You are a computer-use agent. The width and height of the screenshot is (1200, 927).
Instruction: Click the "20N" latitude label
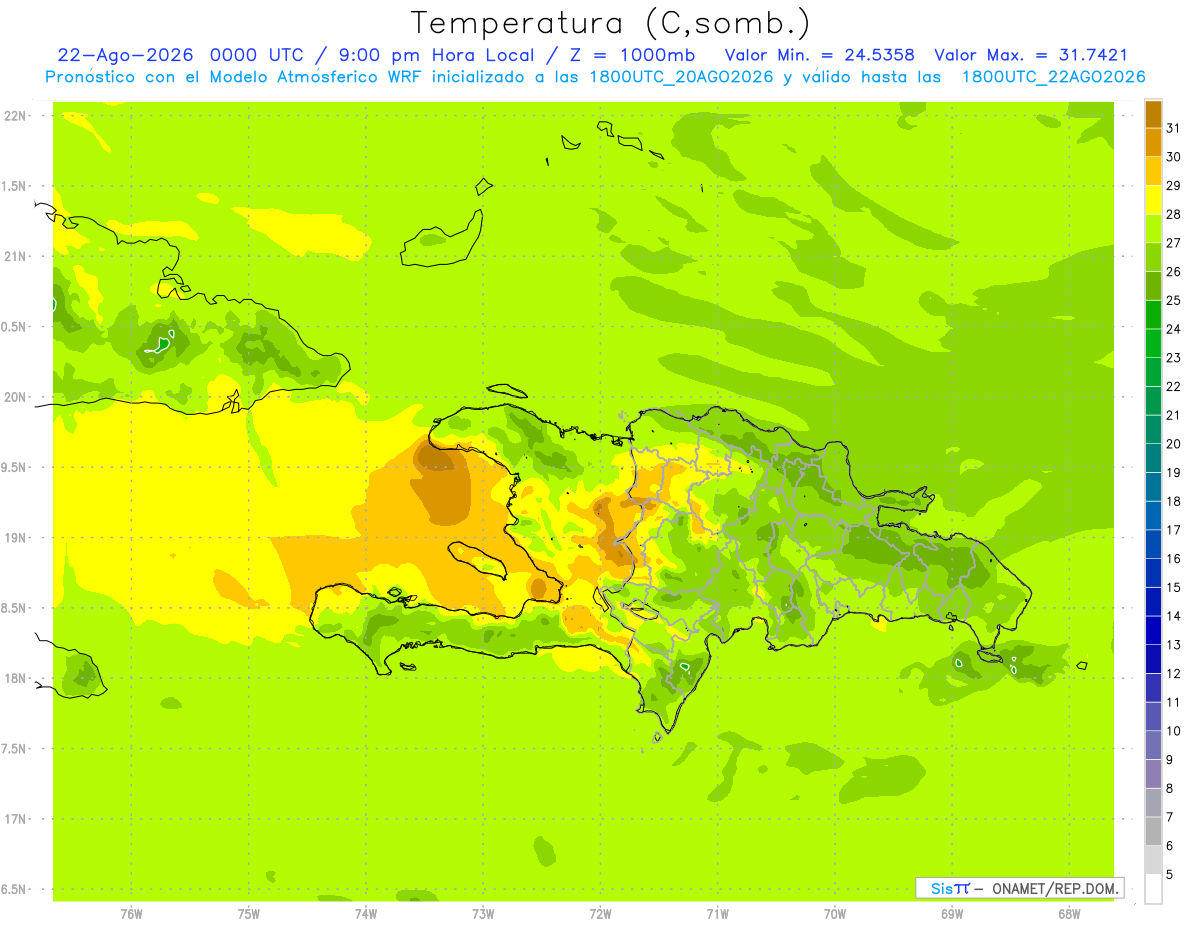[x=17, y=397]
